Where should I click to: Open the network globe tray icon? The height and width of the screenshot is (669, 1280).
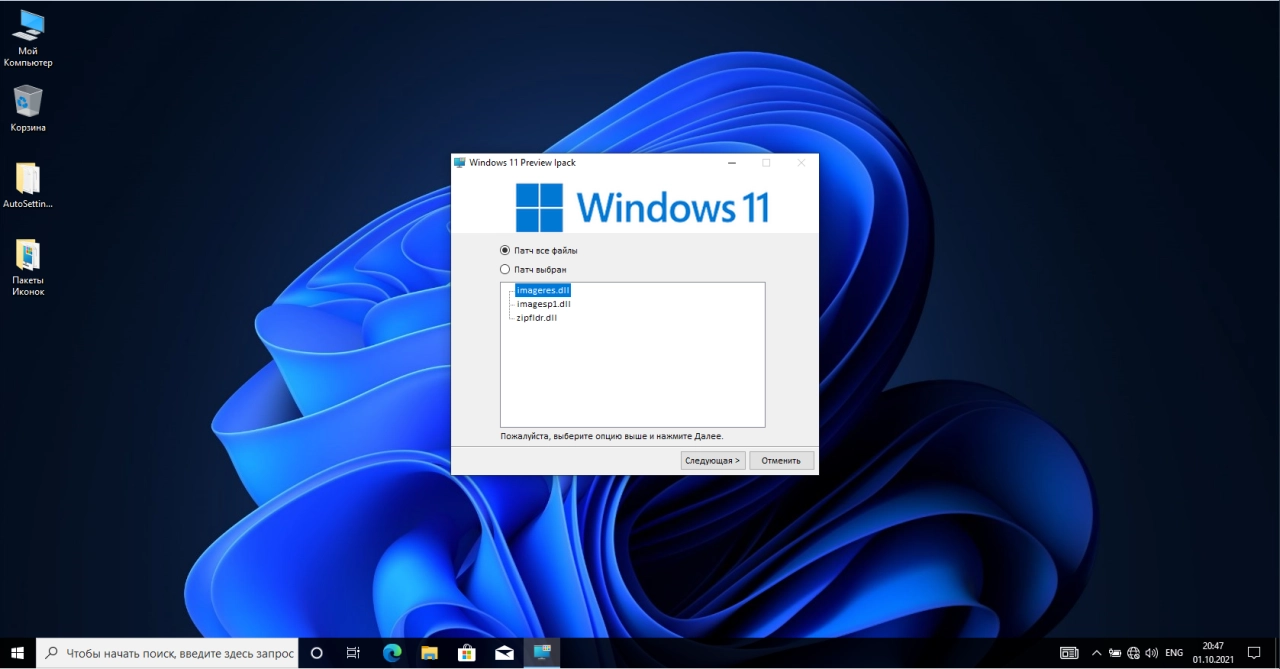tap(1133, 653)
